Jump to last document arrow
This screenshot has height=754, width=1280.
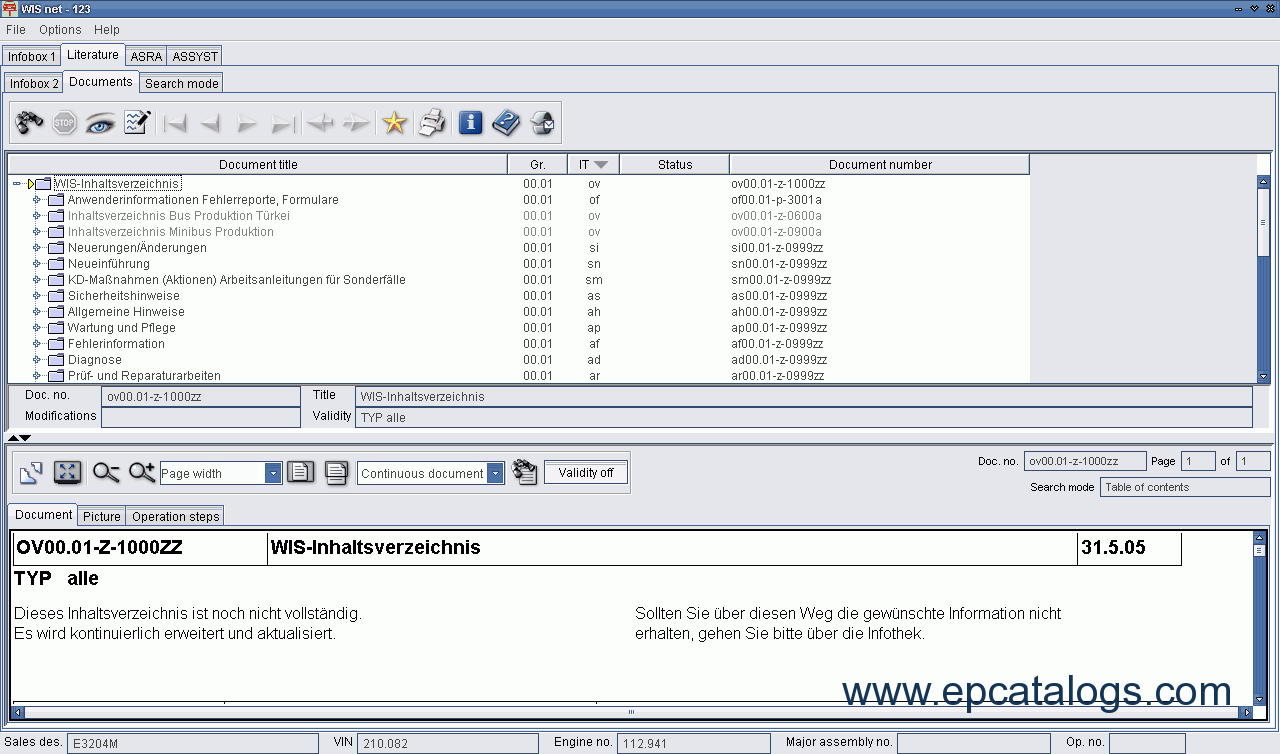[x=283, y=123]
